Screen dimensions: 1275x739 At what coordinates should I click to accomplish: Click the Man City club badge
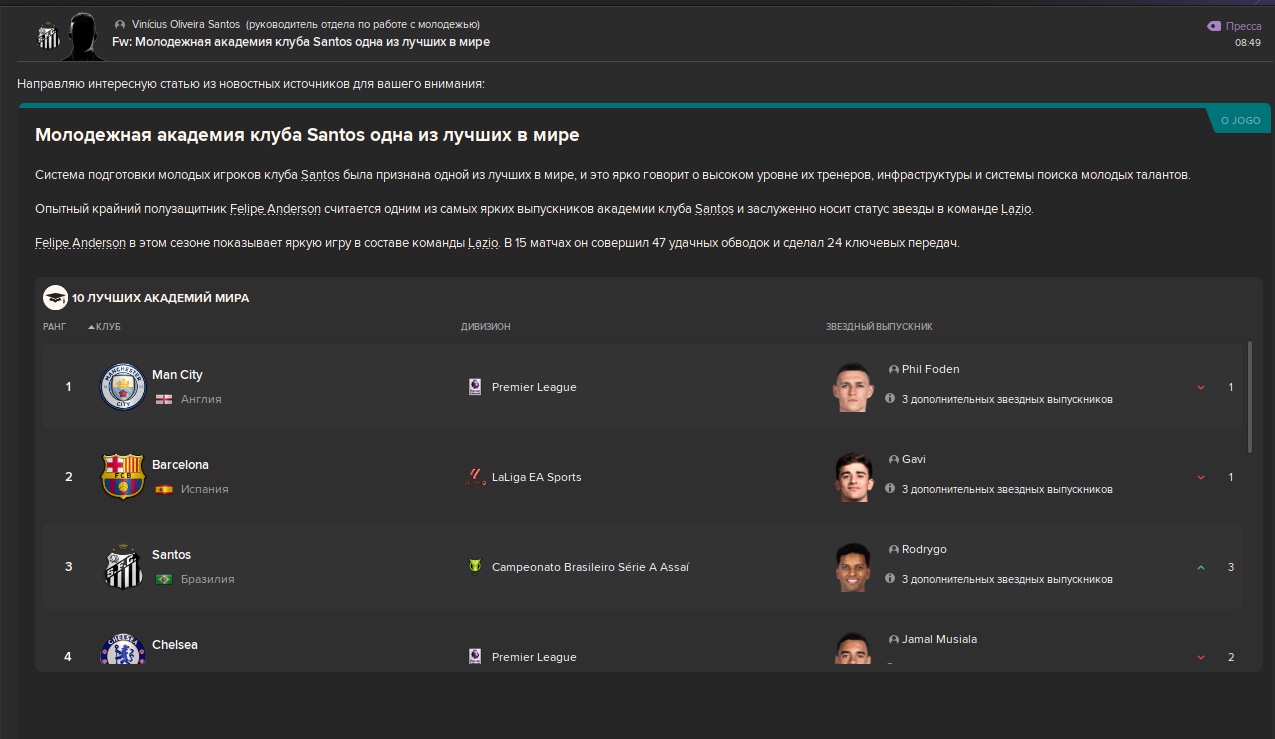[x=123, y=387]
